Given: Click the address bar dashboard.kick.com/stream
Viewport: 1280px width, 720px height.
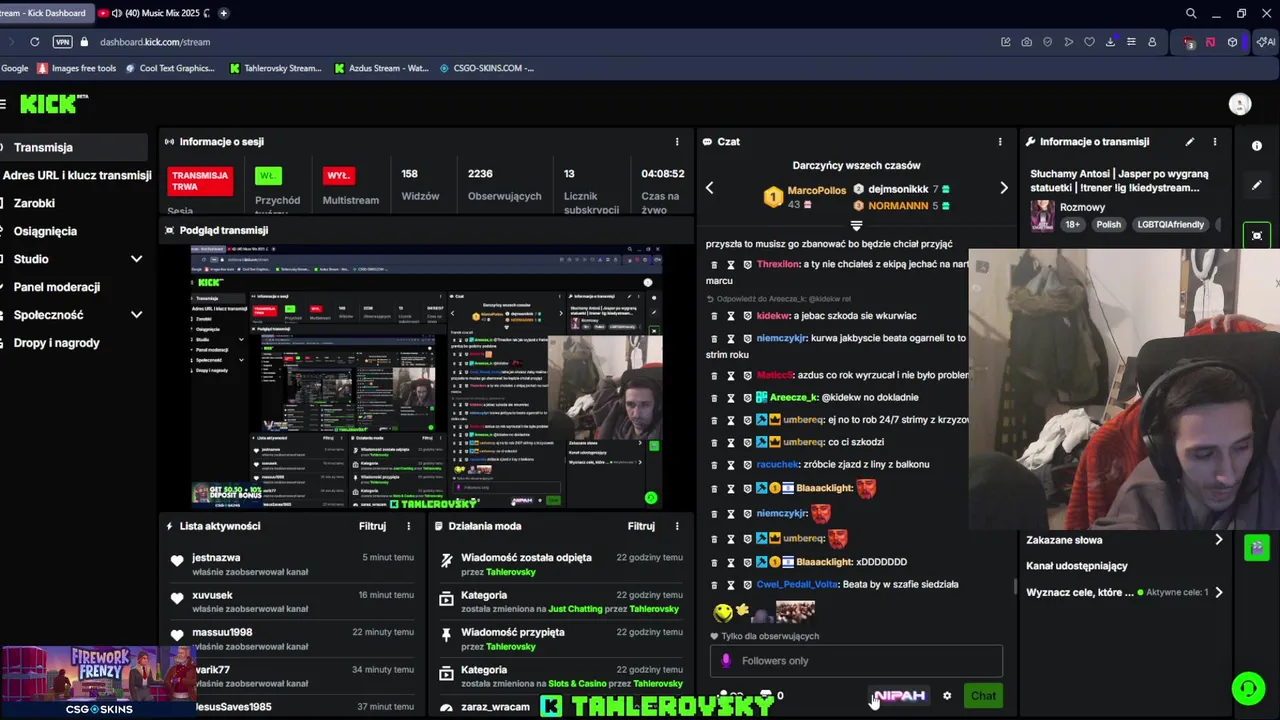Looking at the screenshot, I should [x=155, y=42].
